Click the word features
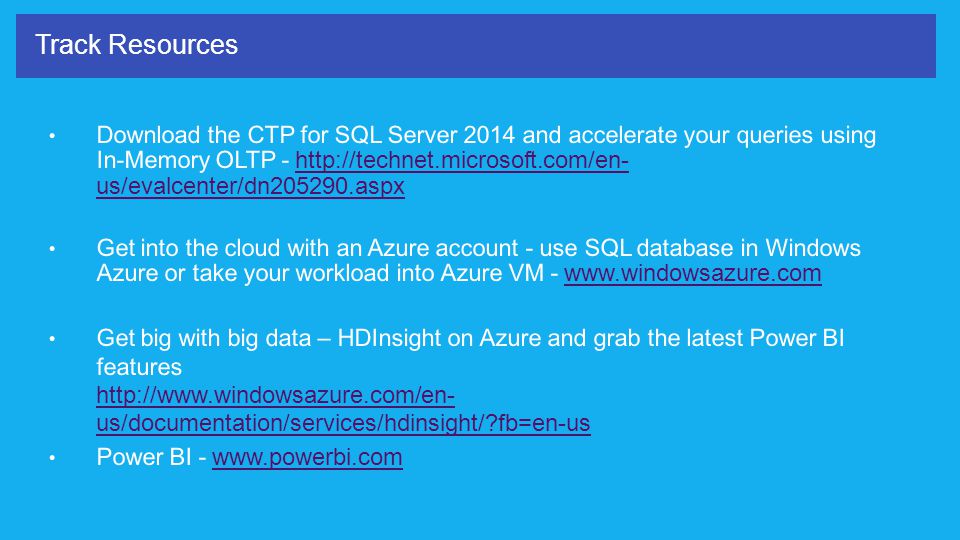 point(139,367)
